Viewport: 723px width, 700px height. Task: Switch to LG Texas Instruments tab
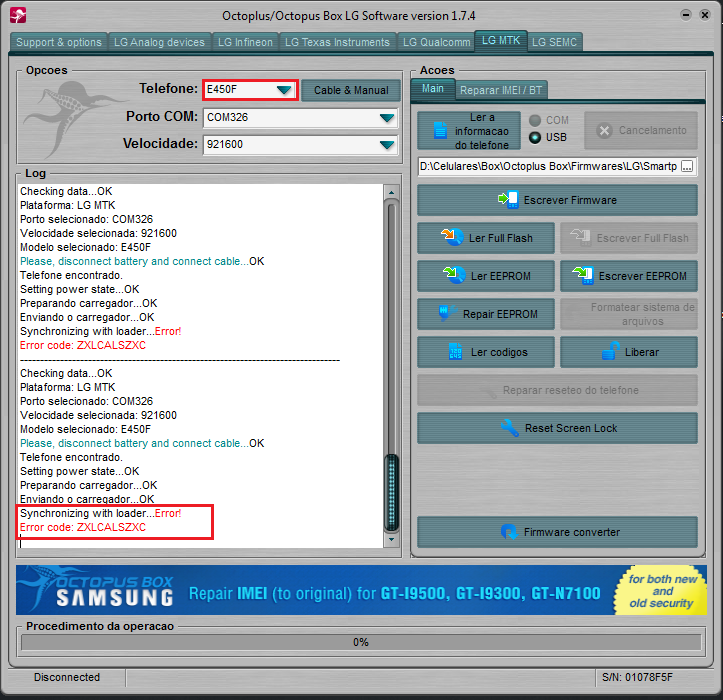[337, 42]
